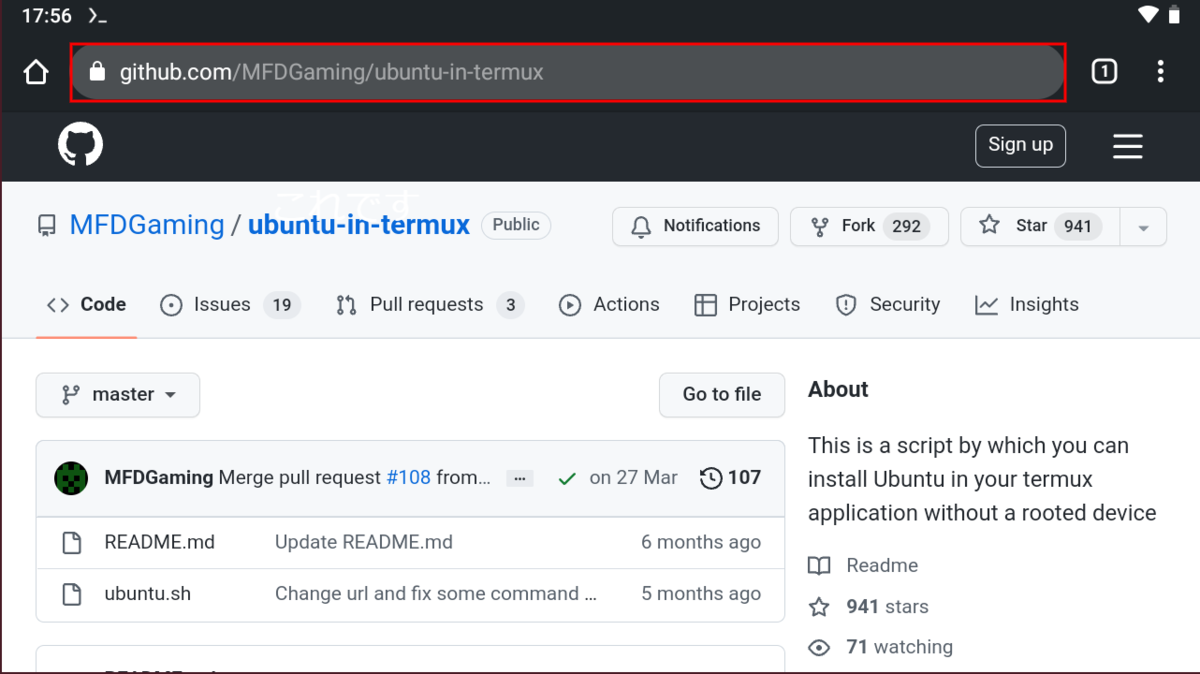Click MFDGaming avatar in commit row

pos(71,478)
